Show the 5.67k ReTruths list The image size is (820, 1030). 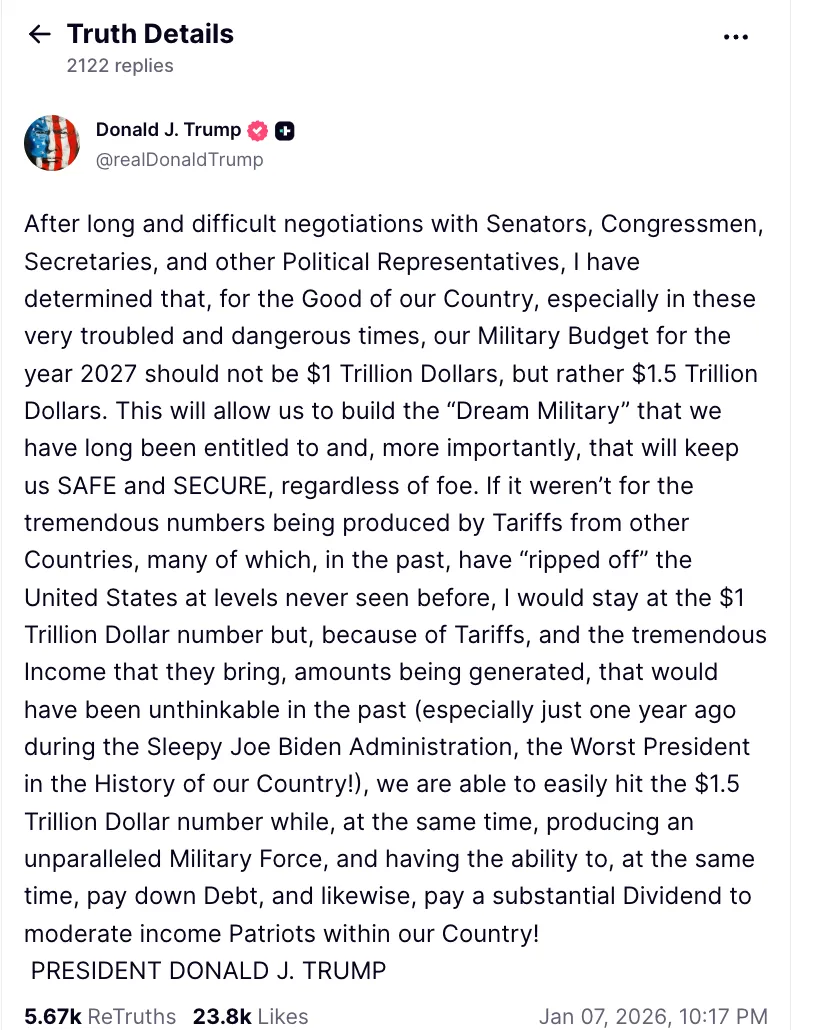point(100,1016)
